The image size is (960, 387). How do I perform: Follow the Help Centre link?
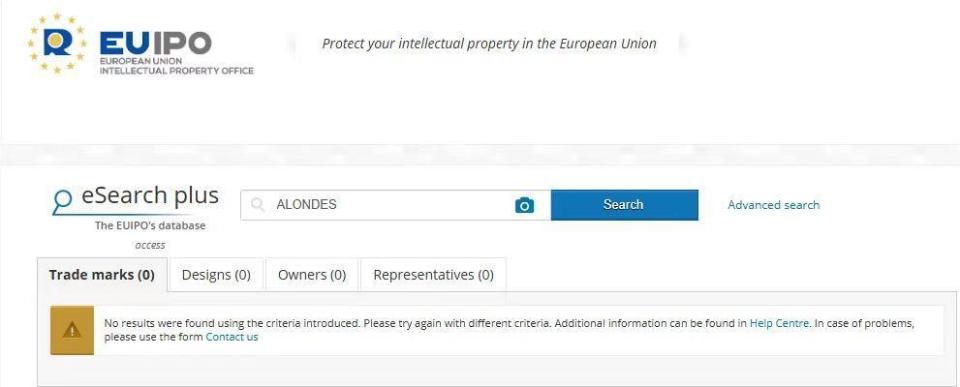click(779, 323)
